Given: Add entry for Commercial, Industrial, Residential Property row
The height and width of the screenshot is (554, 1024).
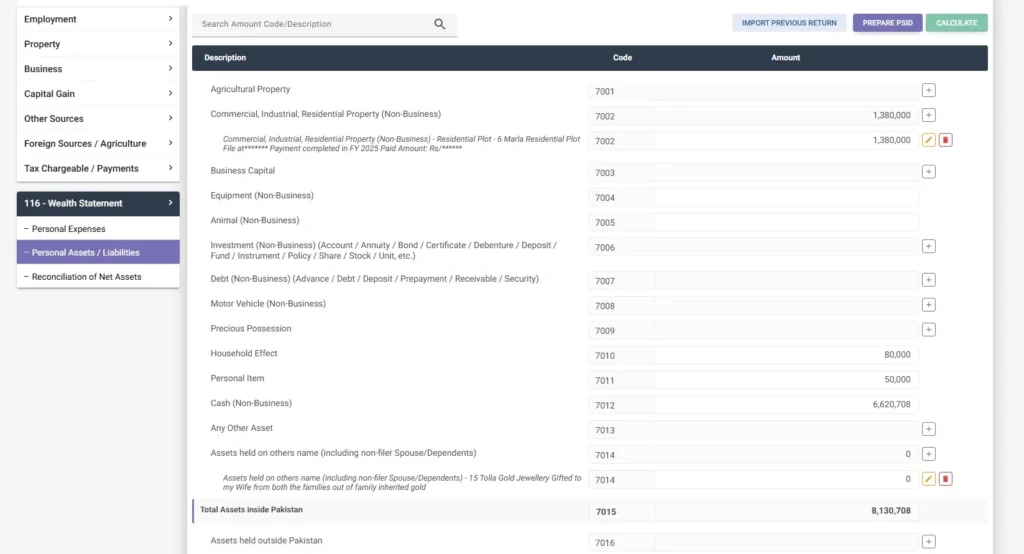Looking at the screenshot, I should coord(928,115).
